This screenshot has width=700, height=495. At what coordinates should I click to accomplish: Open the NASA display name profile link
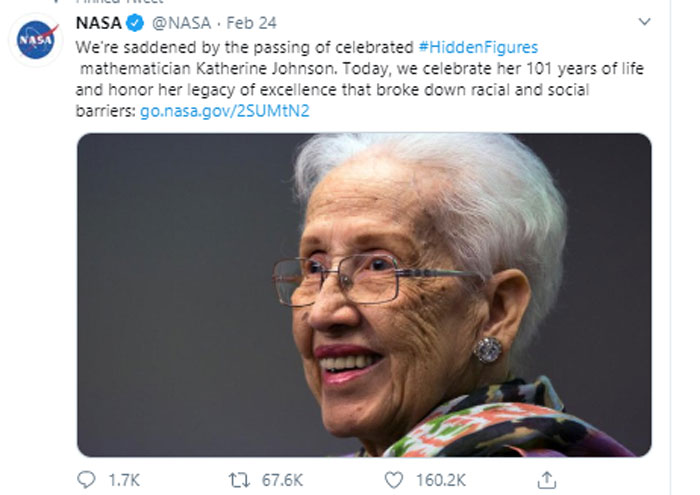tap(100, 22)
